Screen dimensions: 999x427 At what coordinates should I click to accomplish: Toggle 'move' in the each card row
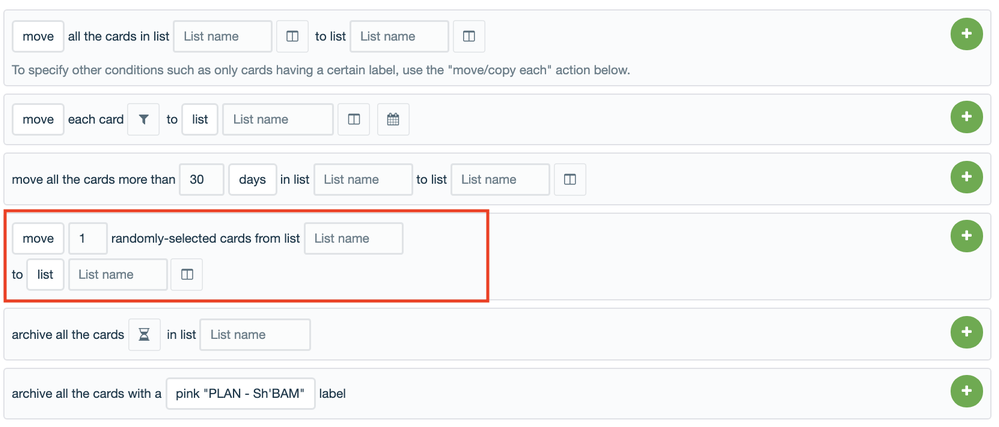[38, 119]
